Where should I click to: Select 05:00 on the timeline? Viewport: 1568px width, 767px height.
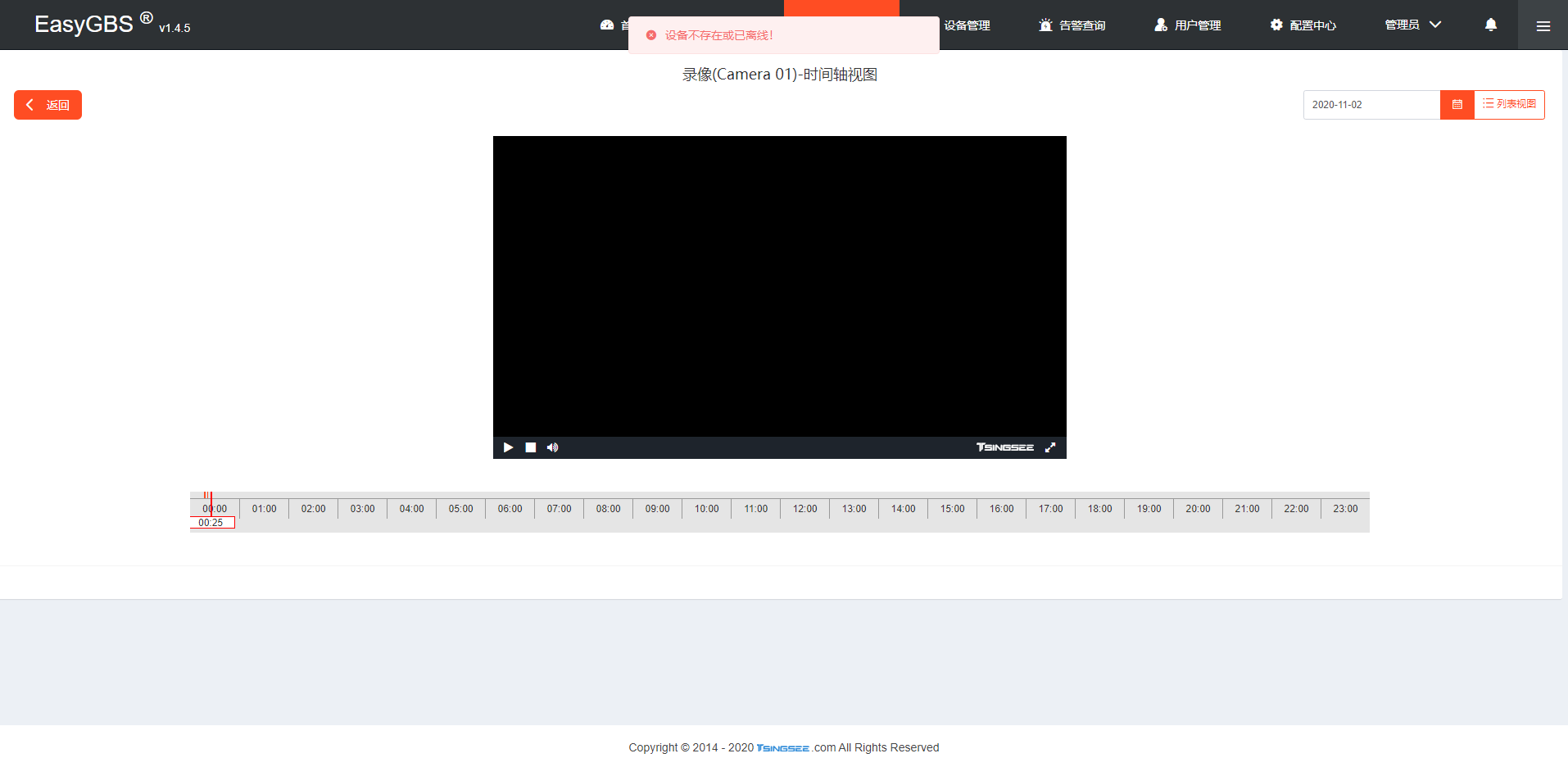pyautogui.click(x=460, y=509)
